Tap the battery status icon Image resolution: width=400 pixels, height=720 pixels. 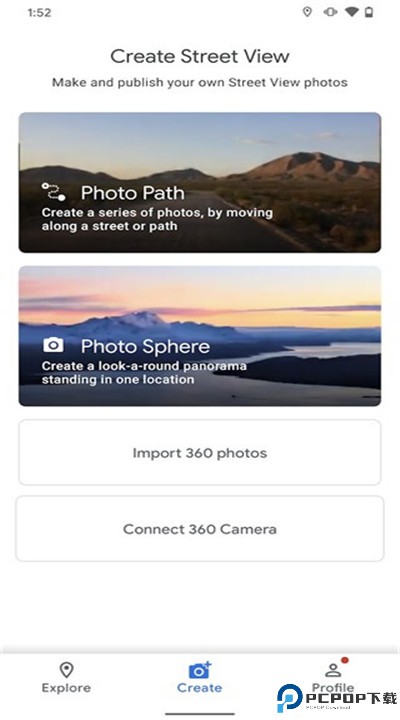tap(369, 12)
